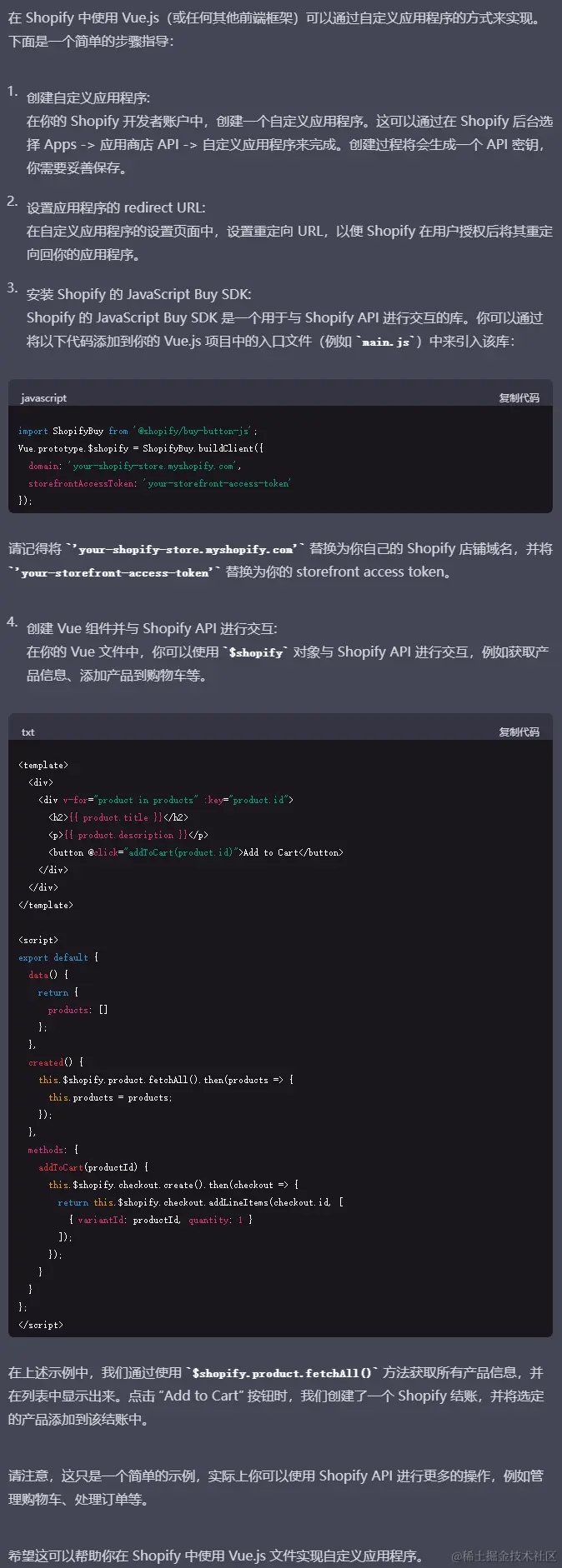Click the line 'Vue.prototype.$shopify = ShopifyBuy.buildClient({'
Screen dimensions: 562x1568
click(141, 448)
